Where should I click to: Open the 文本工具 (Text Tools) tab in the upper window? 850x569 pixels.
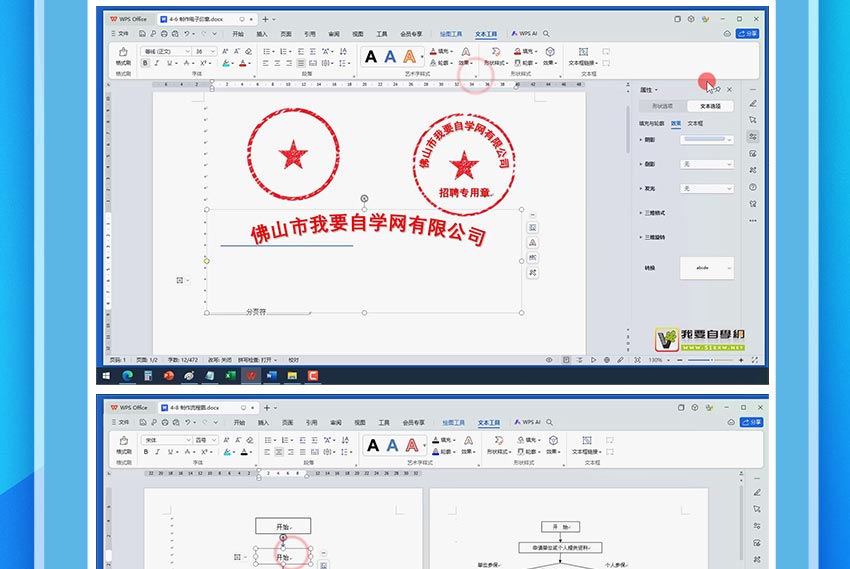[486, 34]
